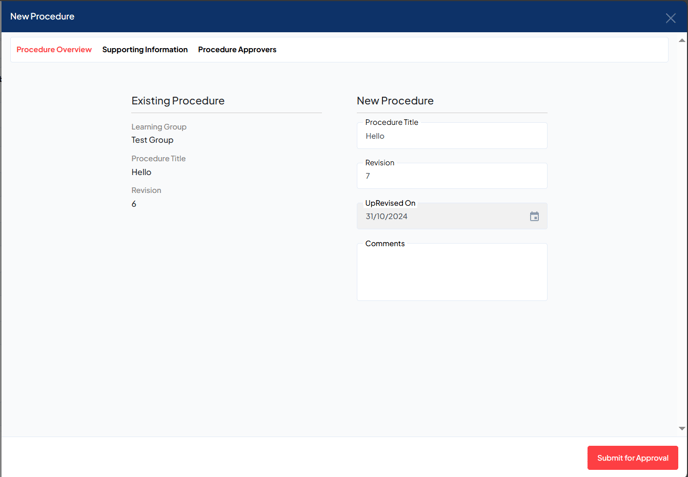Viewport: 688px width, 477px height.
Task: Open the Procedure Approvers tab
Action: 237,50
